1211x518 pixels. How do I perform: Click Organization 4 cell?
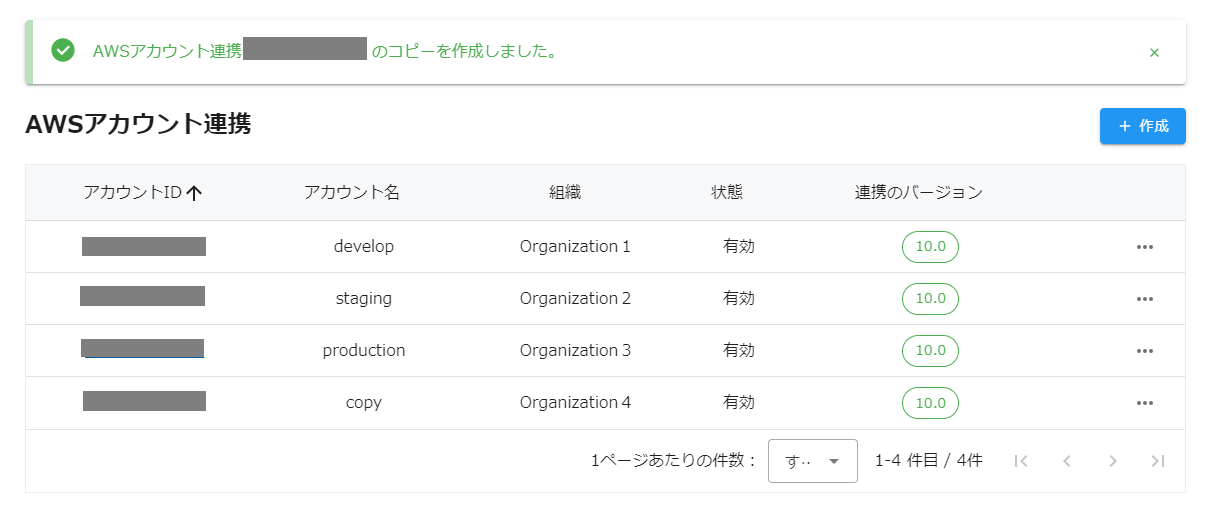[575, 402]
